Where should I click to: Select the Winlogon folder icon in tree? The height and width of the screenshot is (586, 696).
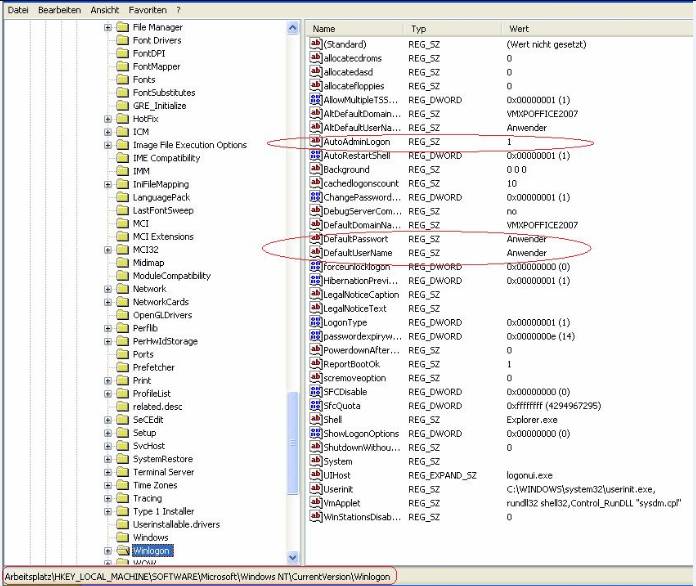(123, 550)
